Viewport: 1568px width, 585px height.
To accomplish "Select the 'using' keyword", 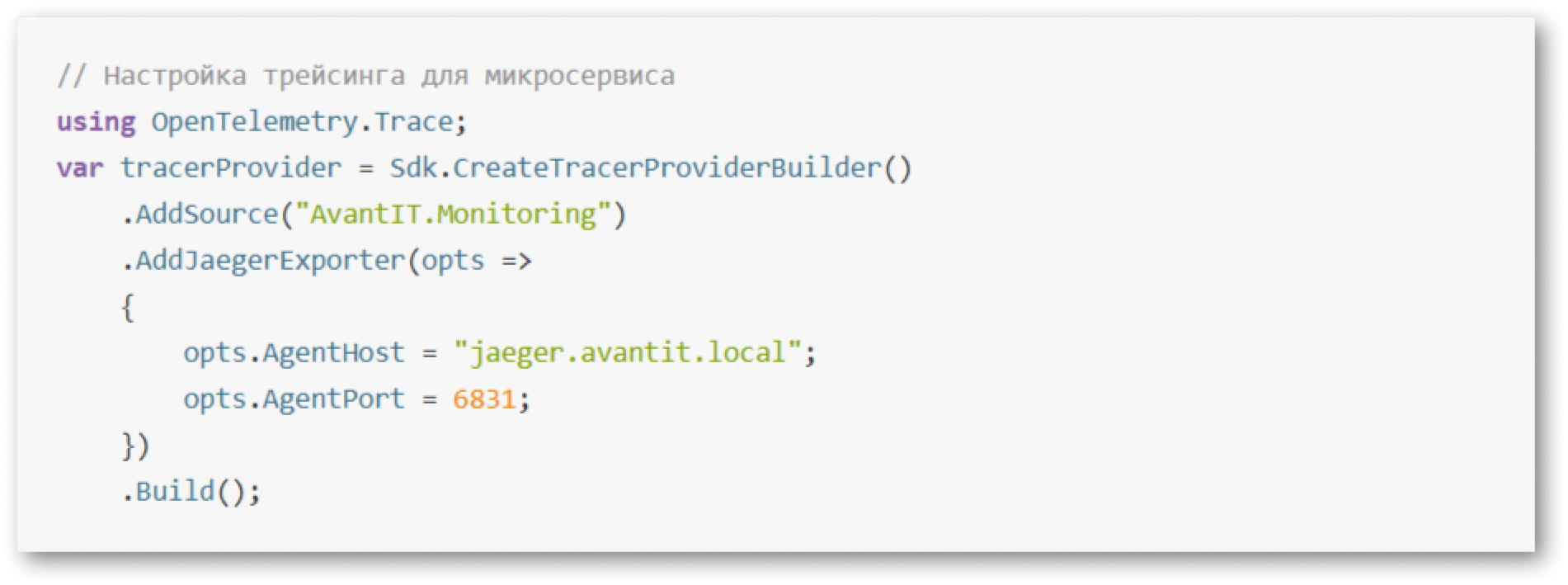I will coord(96,122).
